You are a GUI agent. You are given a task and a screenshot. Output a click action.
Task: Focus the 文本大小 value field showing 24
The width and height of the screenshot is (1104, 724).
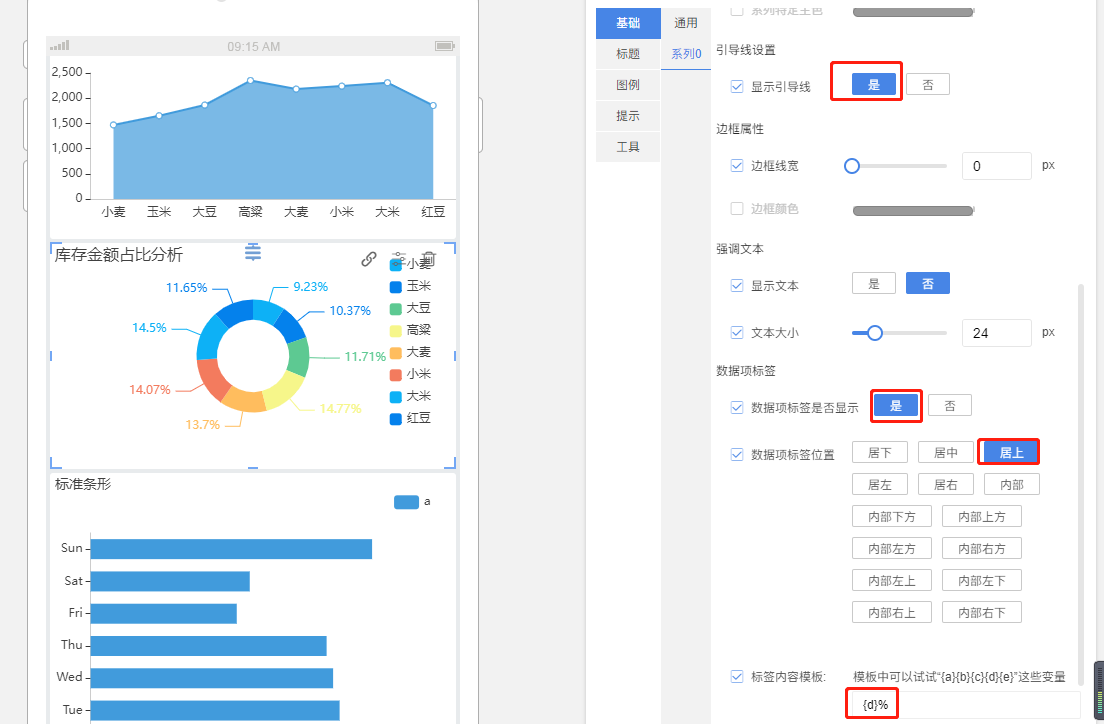[x=996, y=333]
